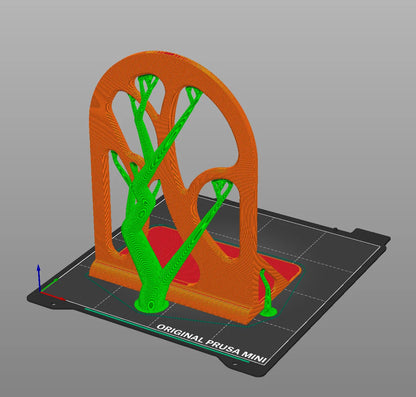This screenshot has width=416, height=397.
Task: Click the ORIGINAL PRUSA MINI bed label
Action: [x=211, y=344]
